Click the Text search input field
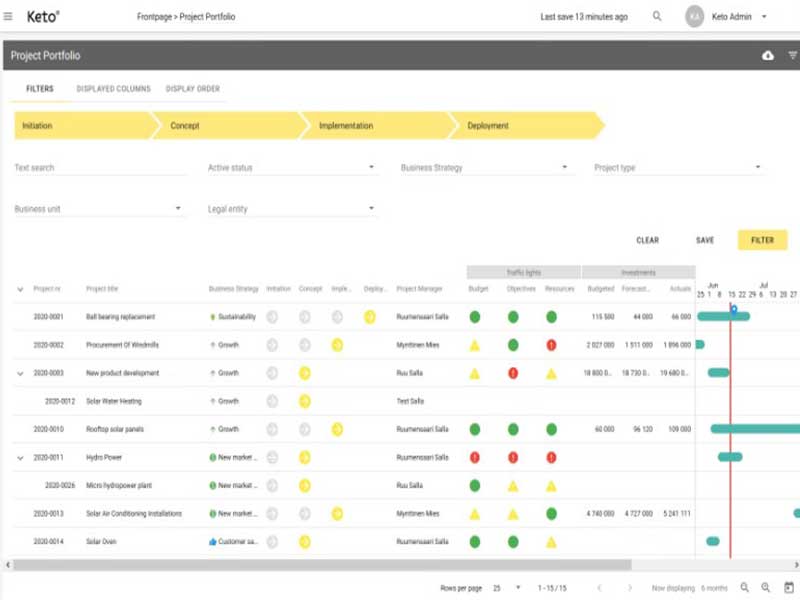 point(100,168)
